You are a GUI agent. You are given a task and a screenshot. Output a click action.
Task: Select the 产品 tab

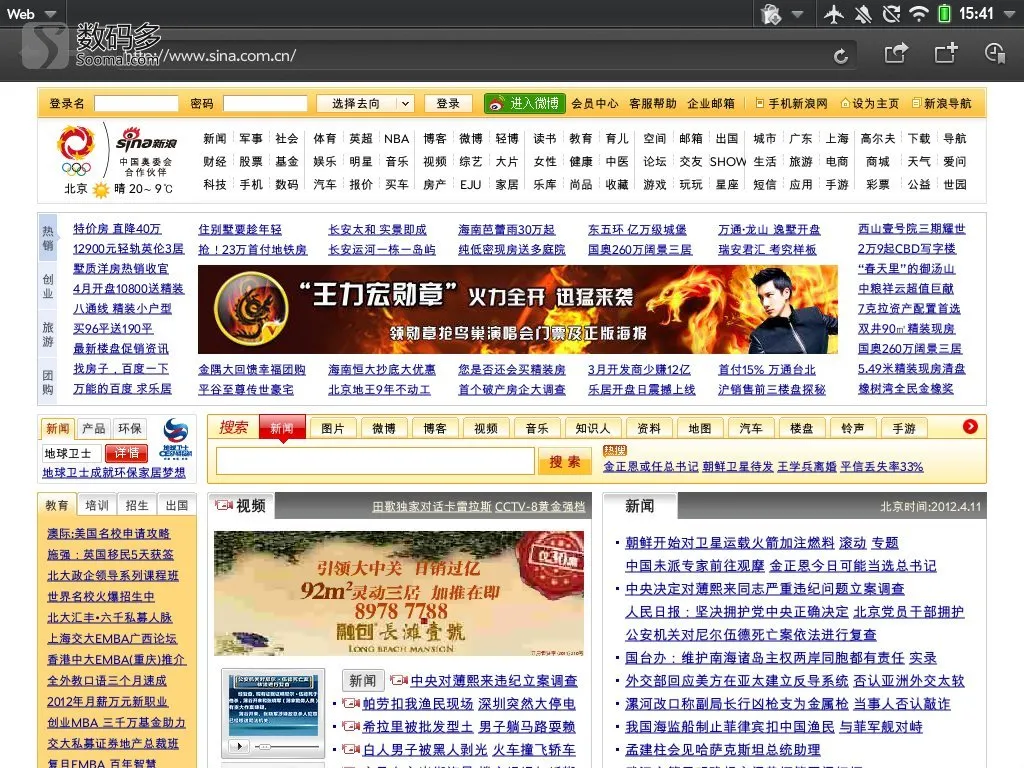[93, 428]
